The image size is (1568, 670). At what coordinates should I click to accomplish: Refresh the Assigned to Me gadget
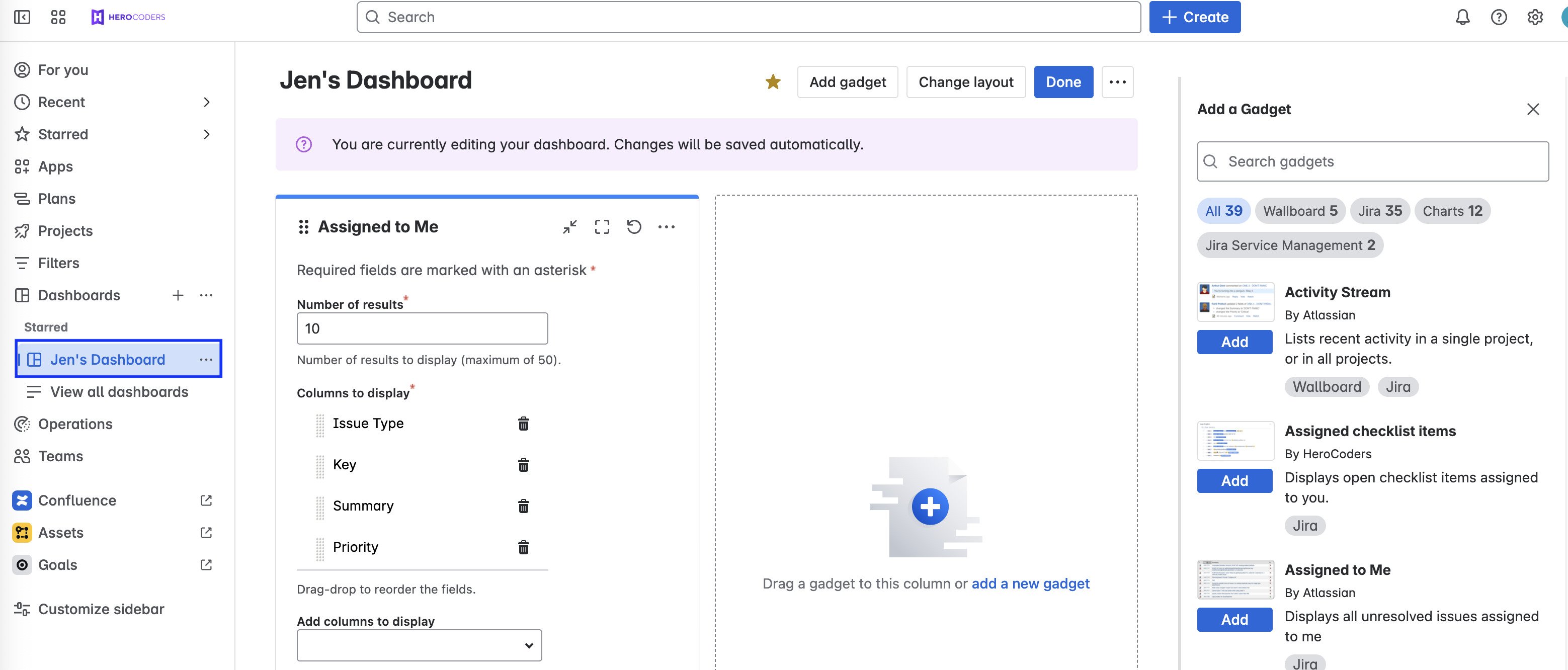(x=634, y=227)
